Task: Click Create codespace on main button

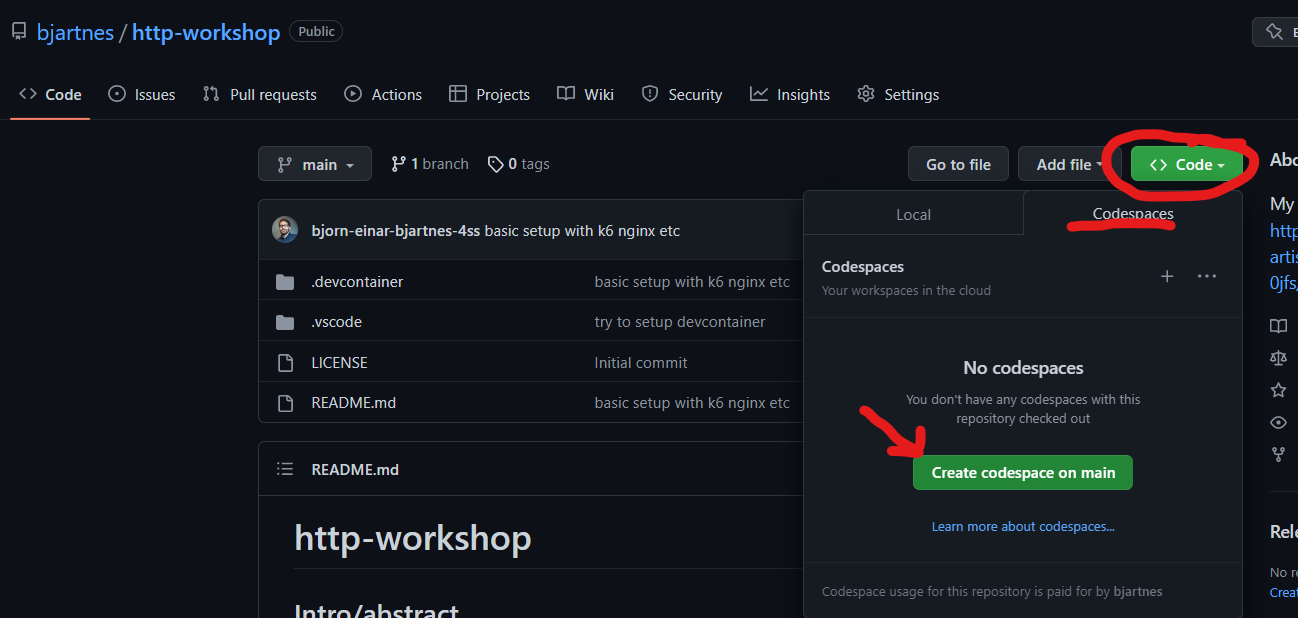Action: pyautogui.click(x=1023, y=472)
